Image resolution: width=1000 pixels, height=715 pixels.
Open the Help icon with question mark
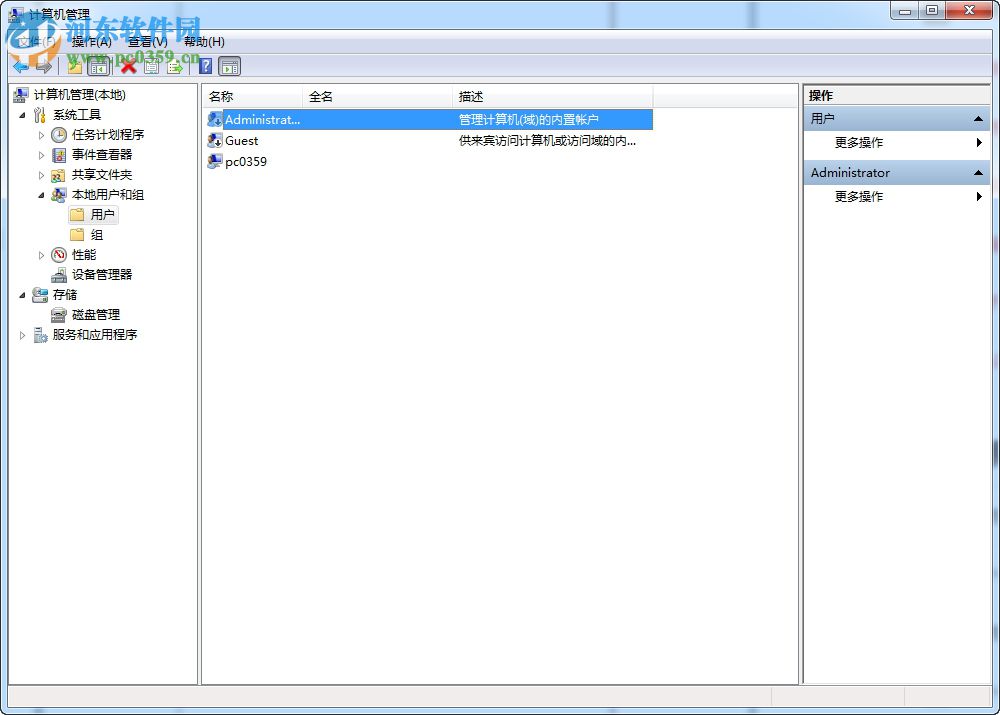pos(206,66)
